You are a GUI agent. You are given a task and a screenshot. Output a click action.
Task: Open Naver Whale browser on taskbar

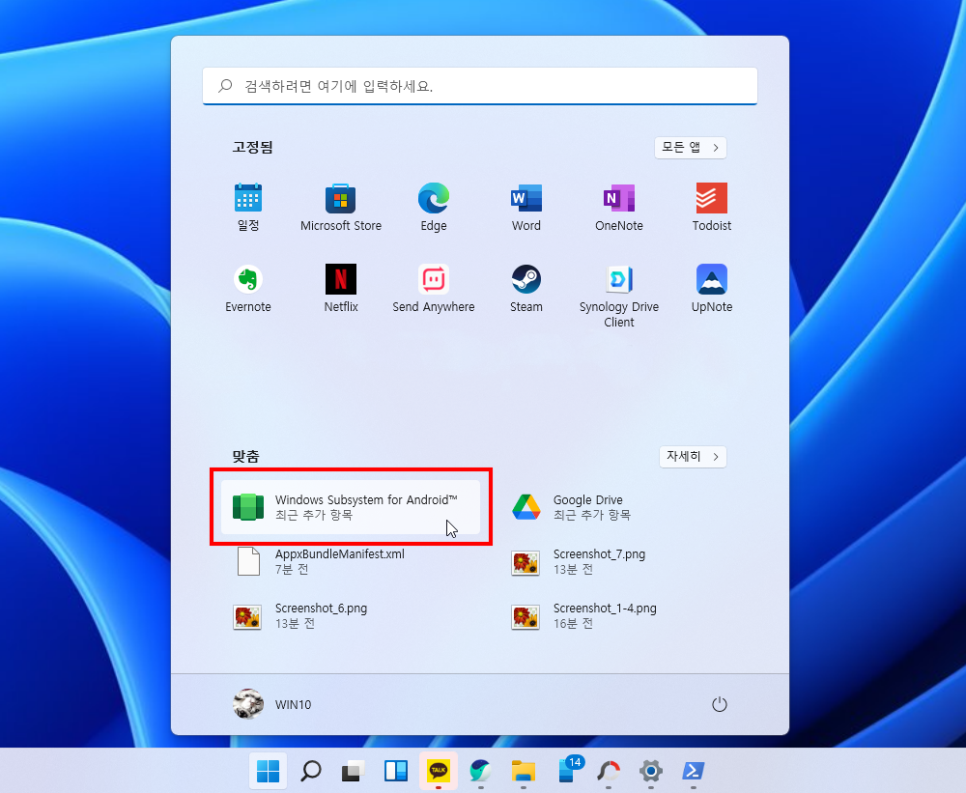tap(481, 771)
